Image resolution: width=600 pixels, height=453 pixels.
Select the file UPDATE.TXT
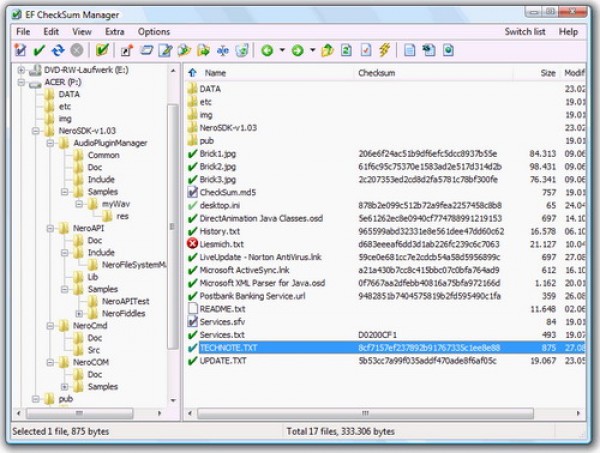coord(223,361)
